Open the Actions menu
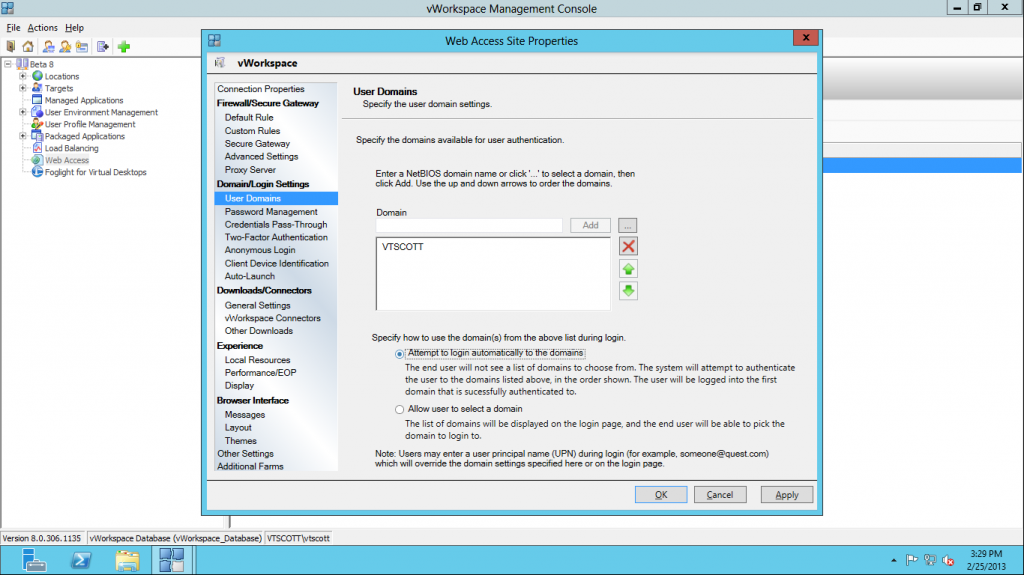Image resolution: width=1024 pixels, height=575 pixels. click(x=42, y=27)
